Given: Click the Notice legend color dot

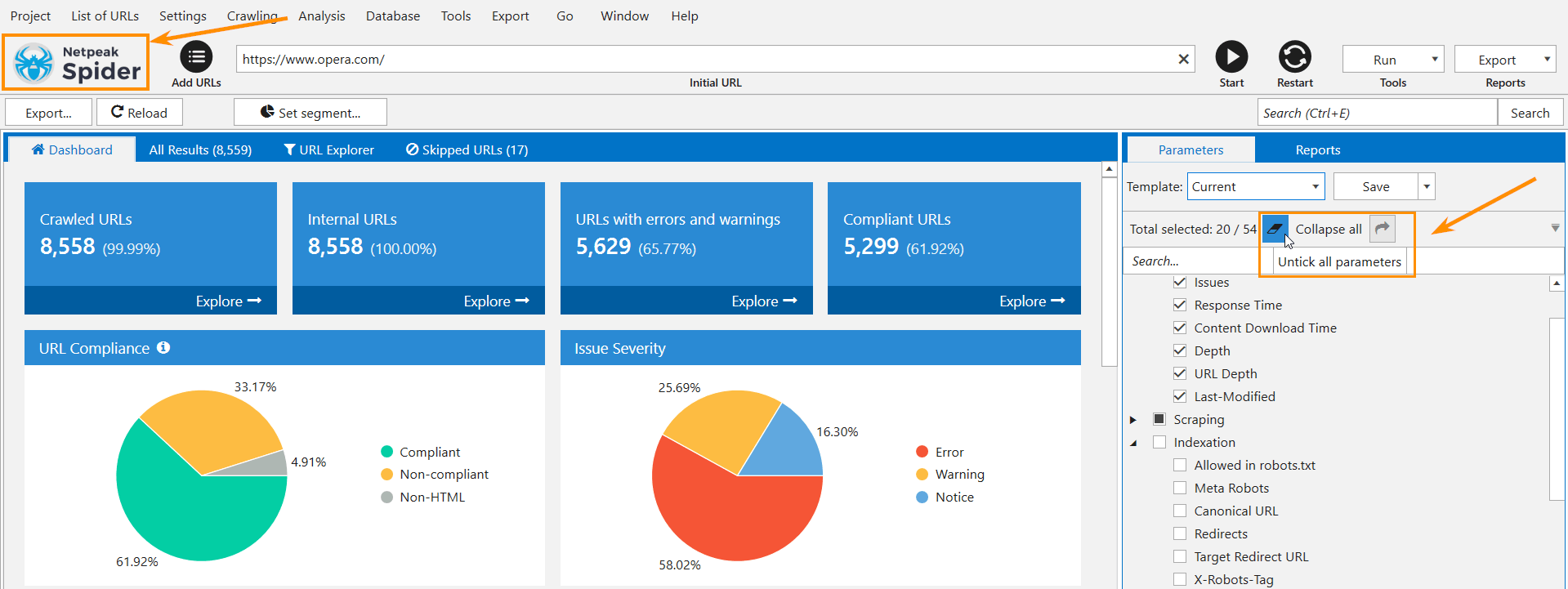Looking at the screenshot, I should click(x=922, y=497).
